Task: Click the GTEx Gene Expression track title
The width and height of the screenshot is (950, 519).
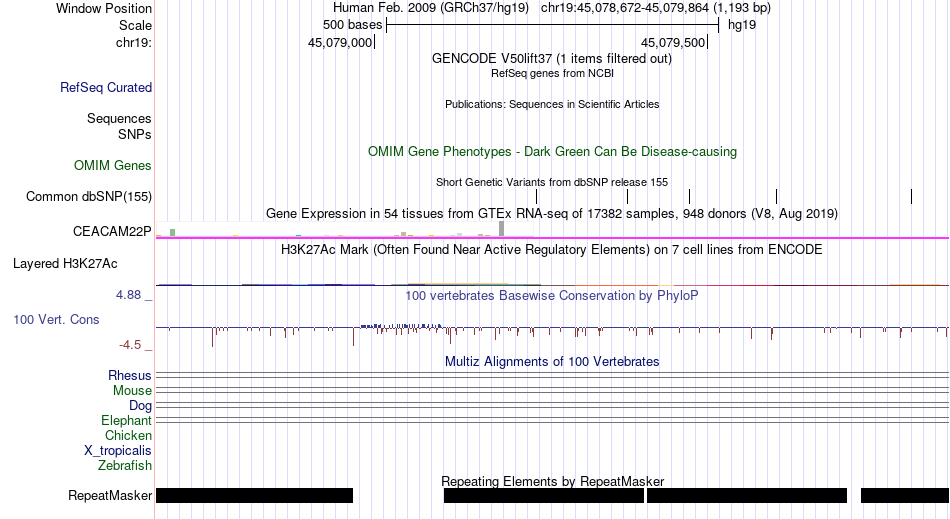Action: click(x=552, y=214)
